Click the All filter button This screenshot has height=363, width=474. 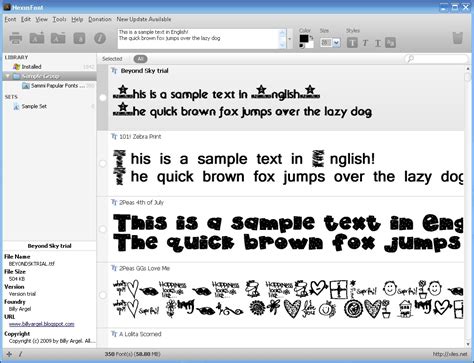(140, 59)
